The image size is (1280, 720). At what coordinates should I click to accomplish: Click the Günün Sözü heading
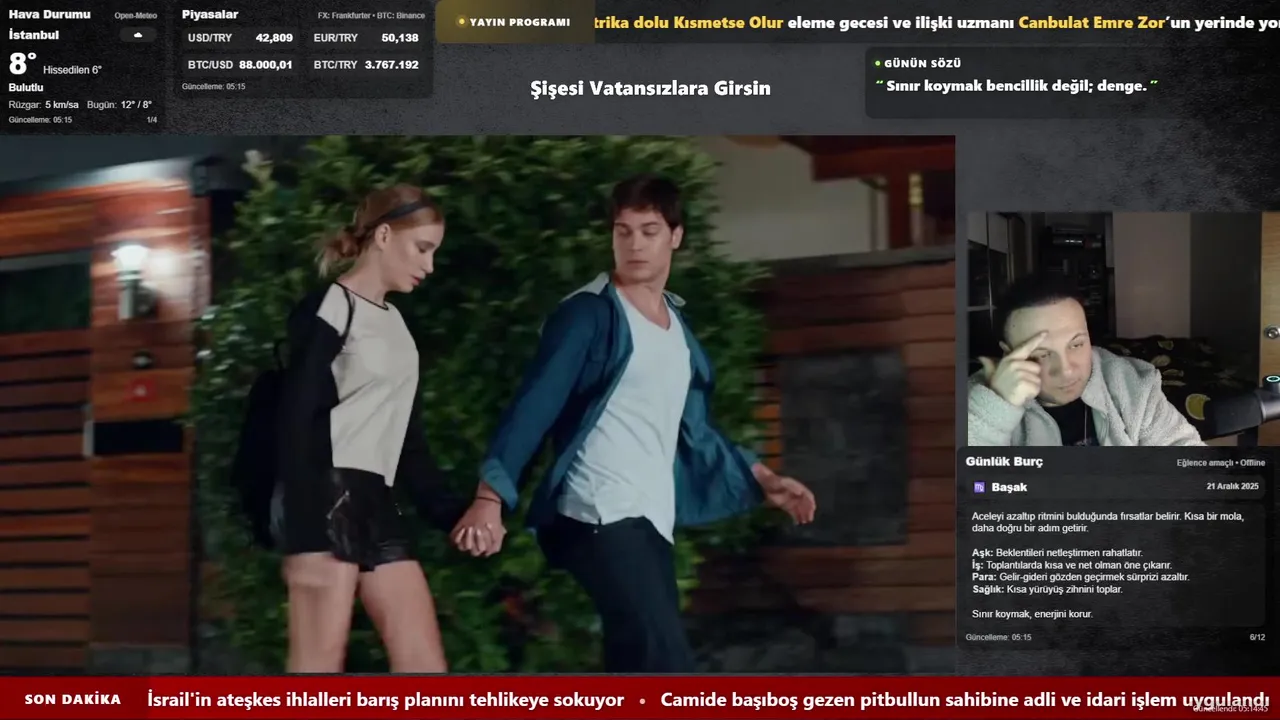tap(922, 63)
